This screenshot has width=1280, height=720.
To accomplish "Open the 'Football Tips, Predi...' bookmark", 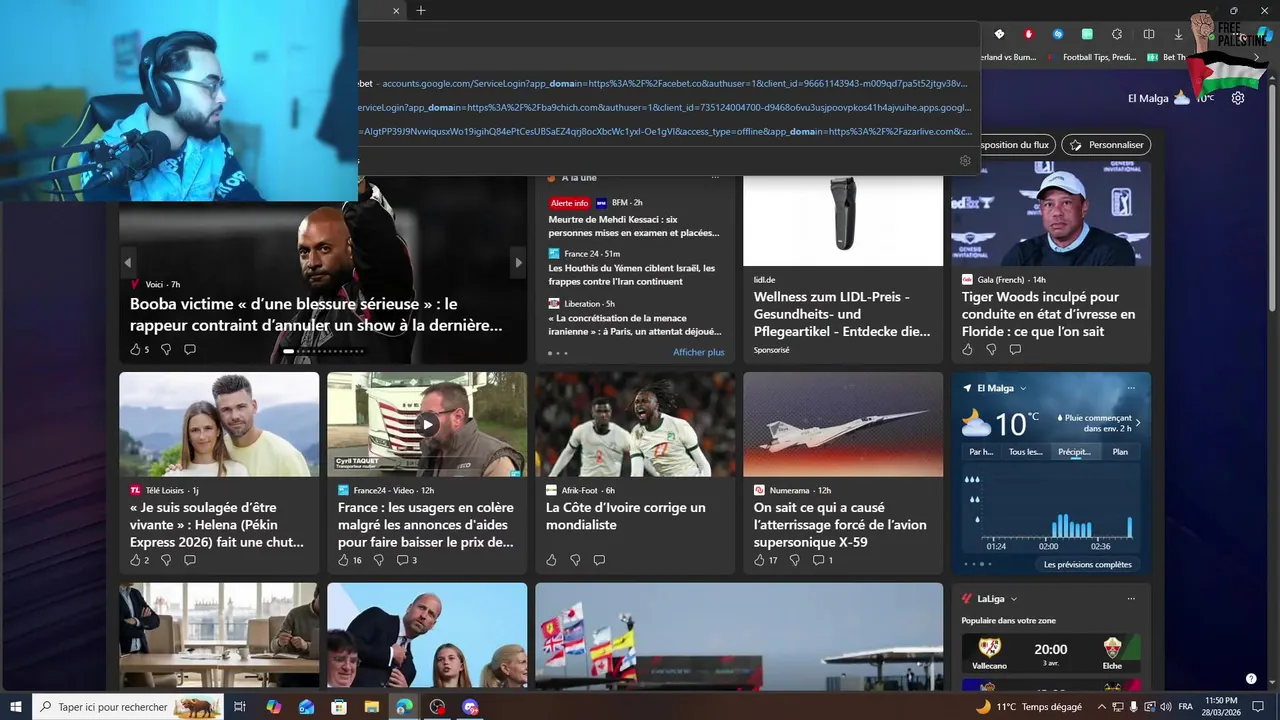I will 1092,57.
